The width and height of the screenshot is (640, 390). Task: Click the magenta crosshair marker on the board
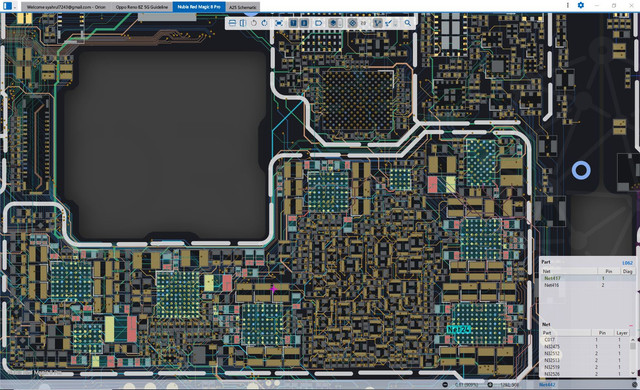(273, 289)
